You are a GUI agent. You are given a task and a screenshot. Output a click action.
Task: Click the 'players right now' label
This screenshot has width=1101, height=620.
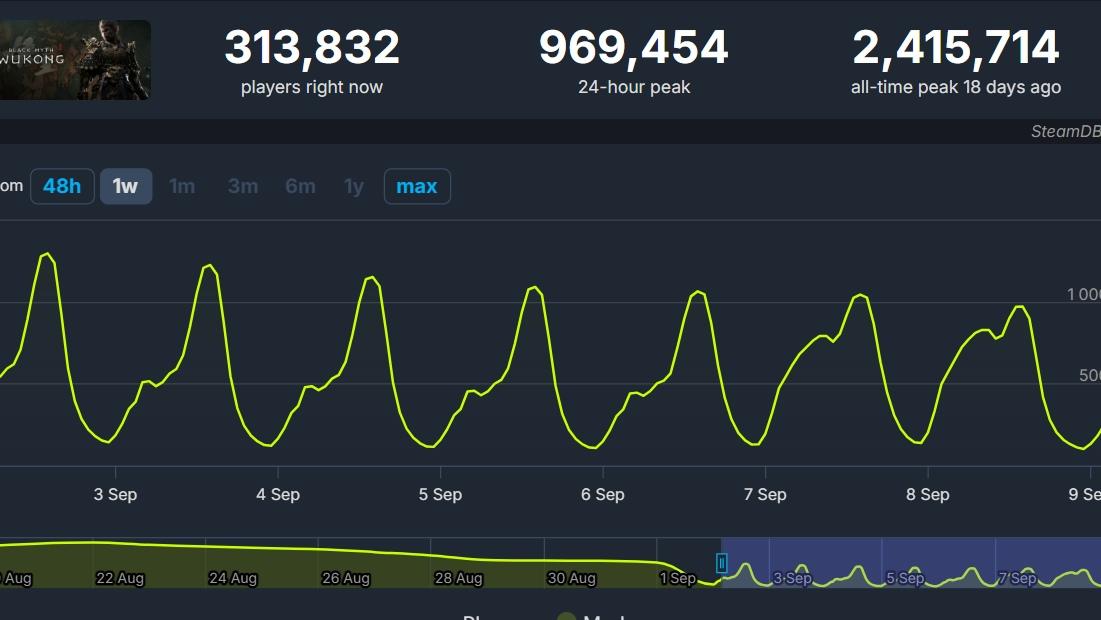pyautogui.click(x=312, y=87)
